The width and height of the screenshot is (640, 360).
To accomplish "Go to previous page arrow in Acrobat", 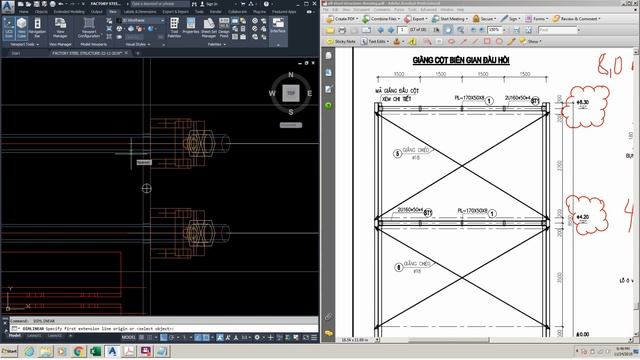I will click(380, 30).
